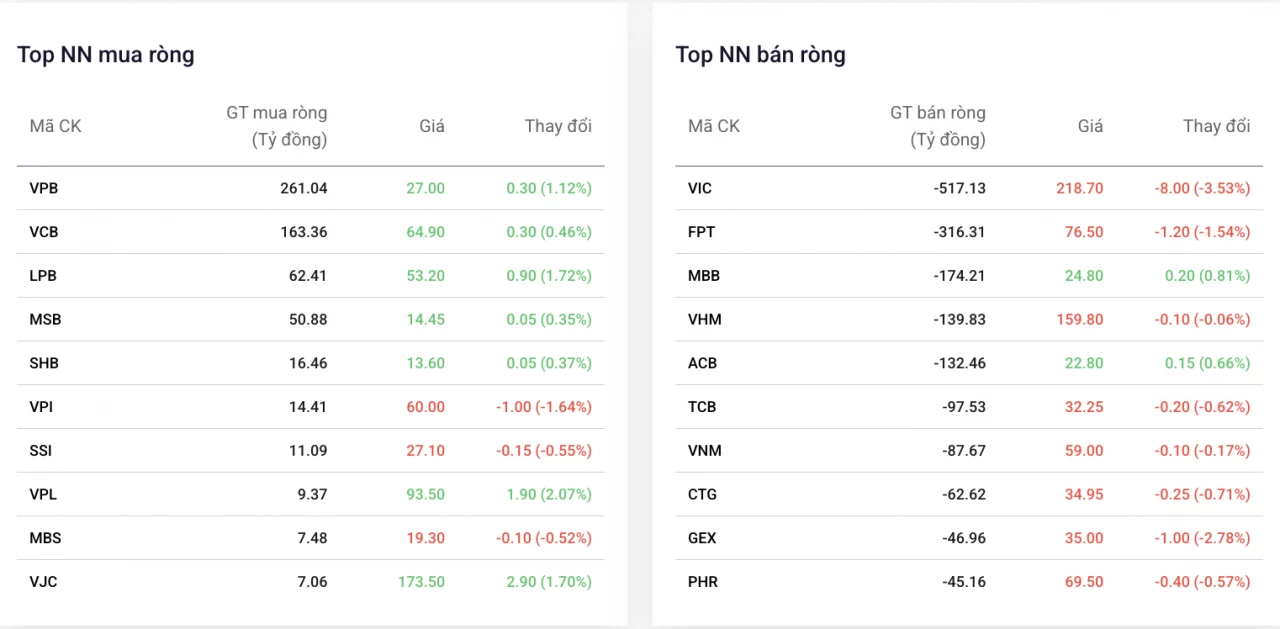This screenshot has width=1280, height=629.
Task: Select net sell value -132.46
Action: (x=960, y=364)
